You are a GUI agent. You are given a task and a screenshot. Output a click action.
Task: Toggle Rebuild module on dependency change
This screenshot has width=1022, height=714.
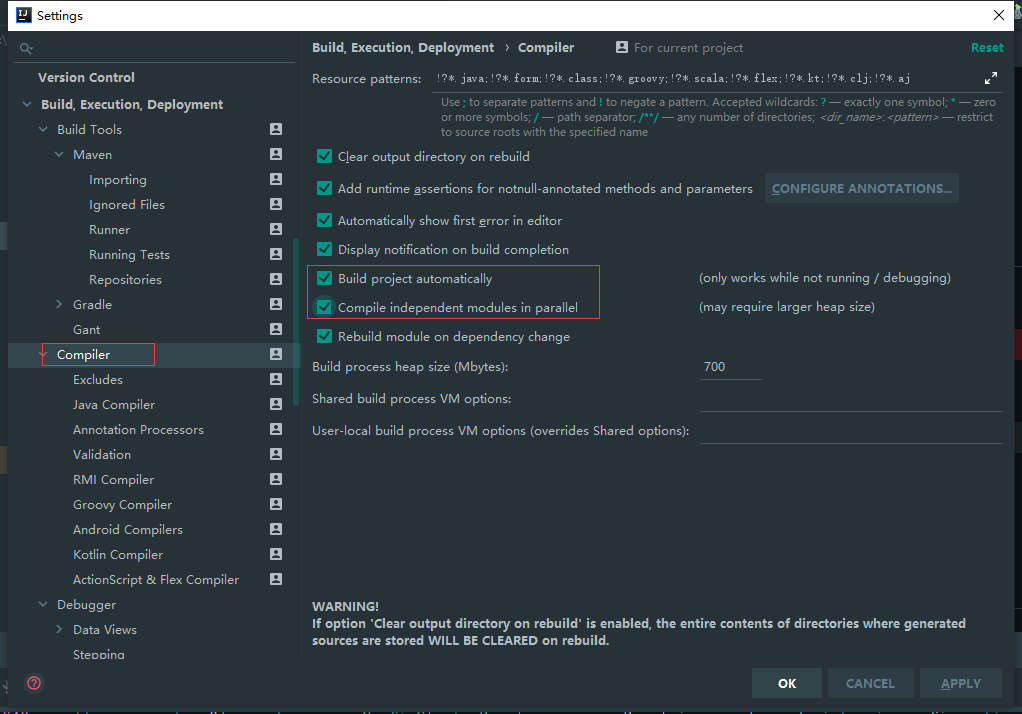(324, 336)
